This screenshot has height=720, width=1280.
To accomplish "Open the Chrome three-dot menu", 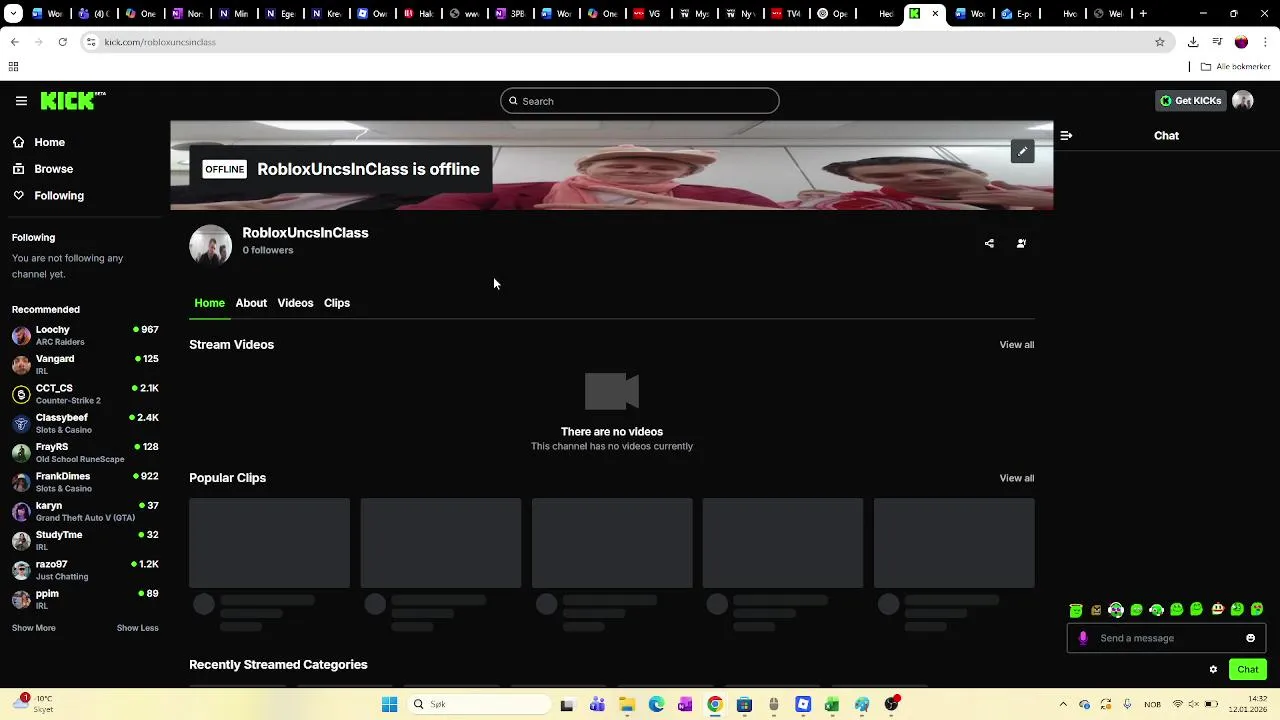I will (x=1265, y=42).
